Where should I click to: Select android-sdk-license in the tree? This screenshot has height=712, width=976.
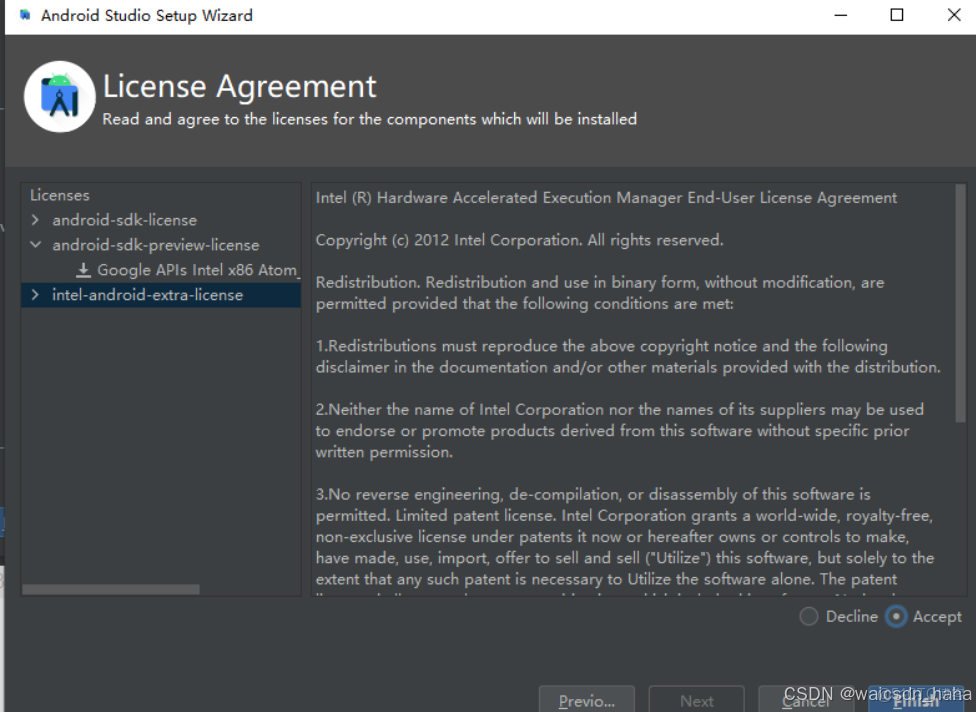124,220
